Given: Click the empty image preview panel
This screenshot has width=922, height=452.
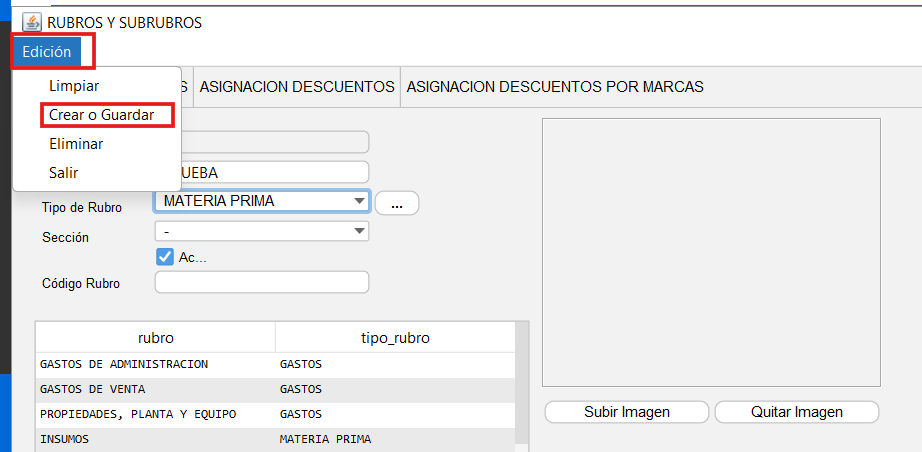Looking at the screenshot, I should pyautogui.click(x=711, y=252).
